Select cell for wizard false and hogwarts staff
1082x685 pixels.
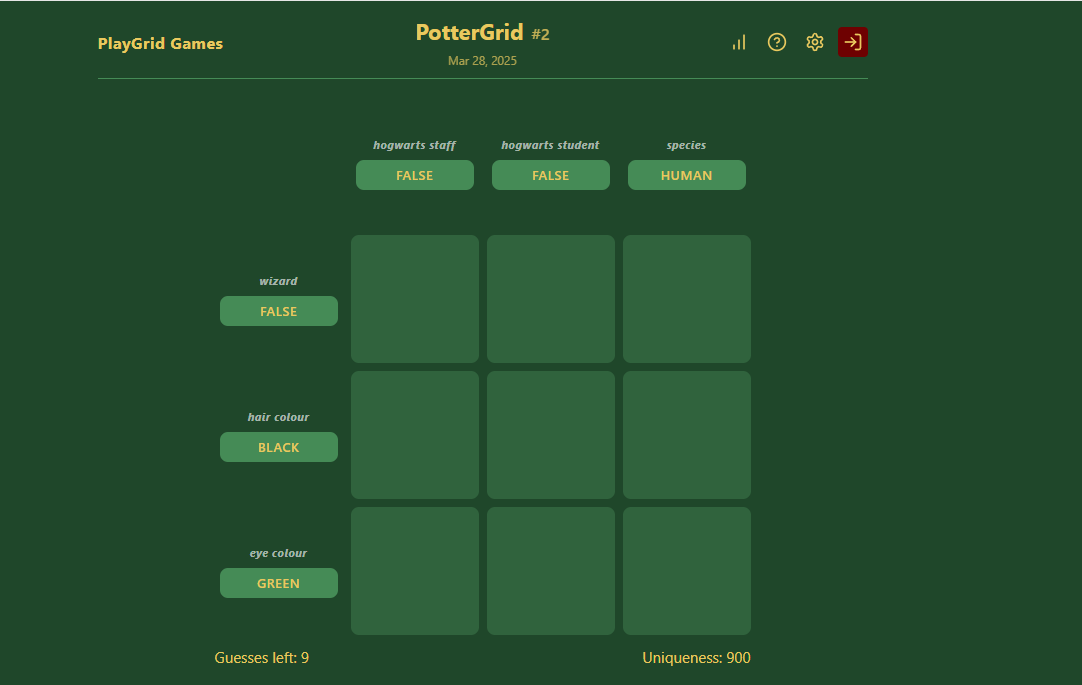coord(415,299)
